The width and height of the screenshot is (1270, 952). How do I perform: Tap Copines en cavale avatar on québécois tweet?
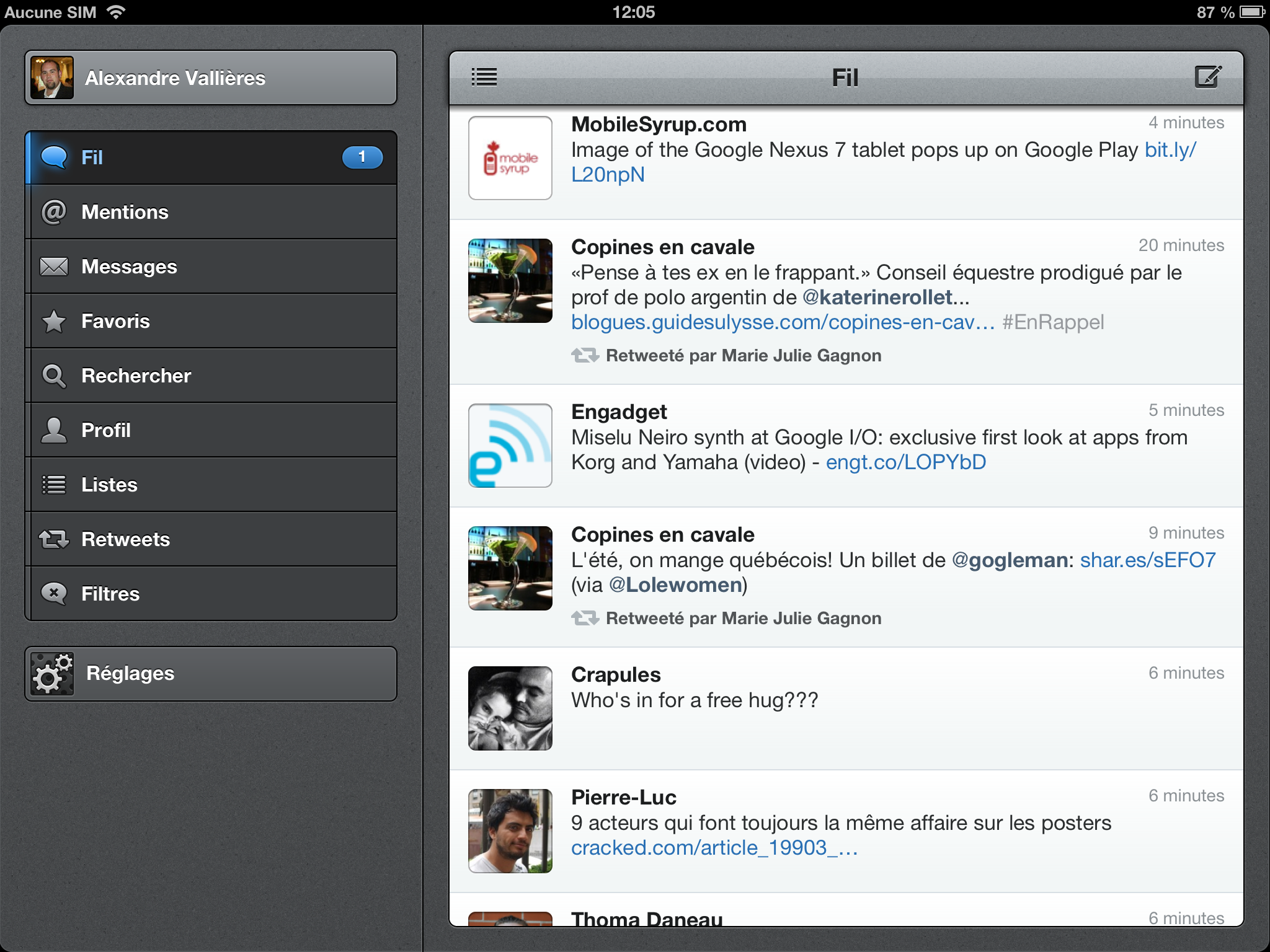click(x=510, y=568)
